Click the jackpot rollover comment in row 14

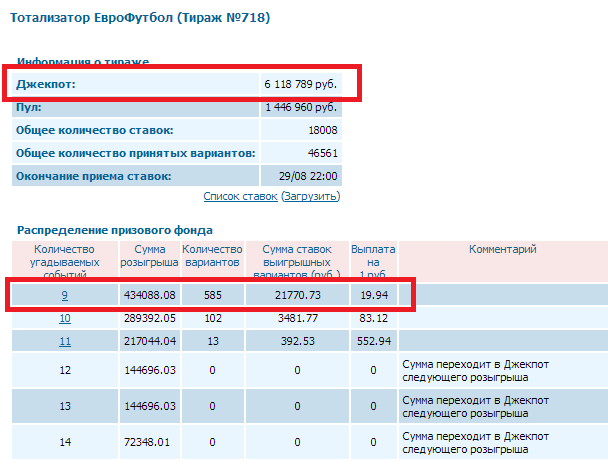pos(475,443)
